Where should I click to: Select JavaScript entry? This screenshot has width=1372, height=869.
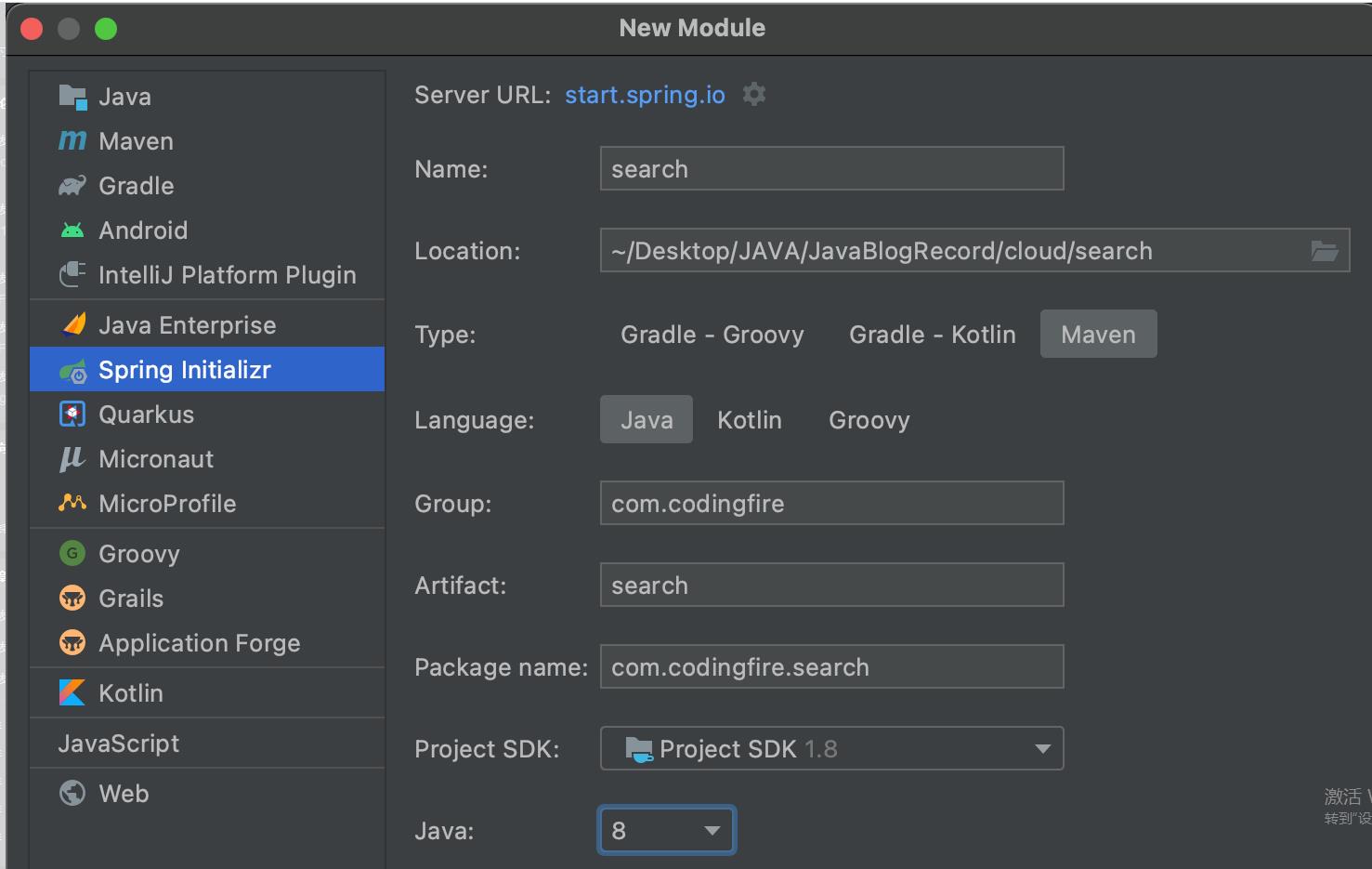207,743
